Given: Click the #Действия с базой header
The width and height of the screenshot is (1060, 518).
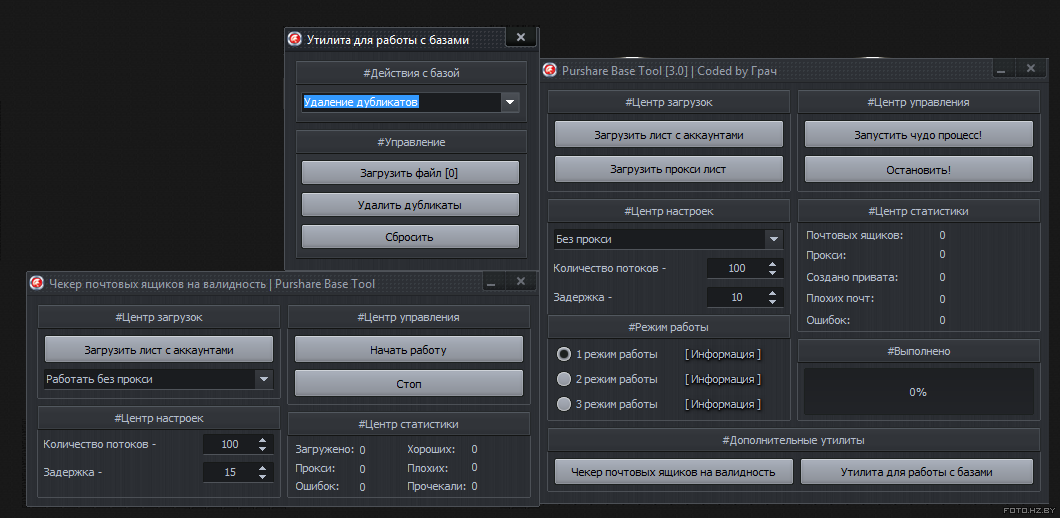Looking at the screenshot, I should [411, 73].
